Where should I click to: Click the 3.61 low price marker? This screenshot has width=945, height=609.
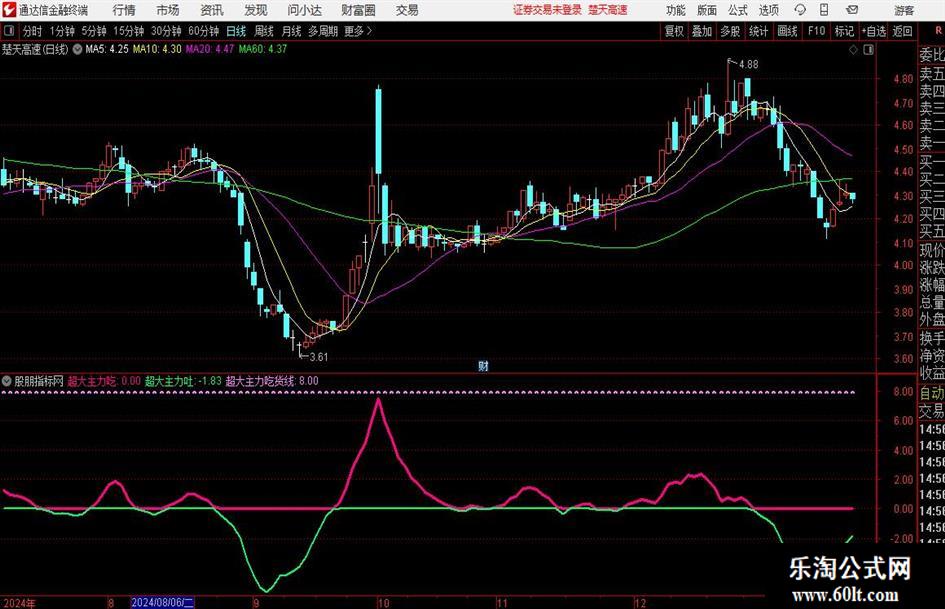point(318,357)
